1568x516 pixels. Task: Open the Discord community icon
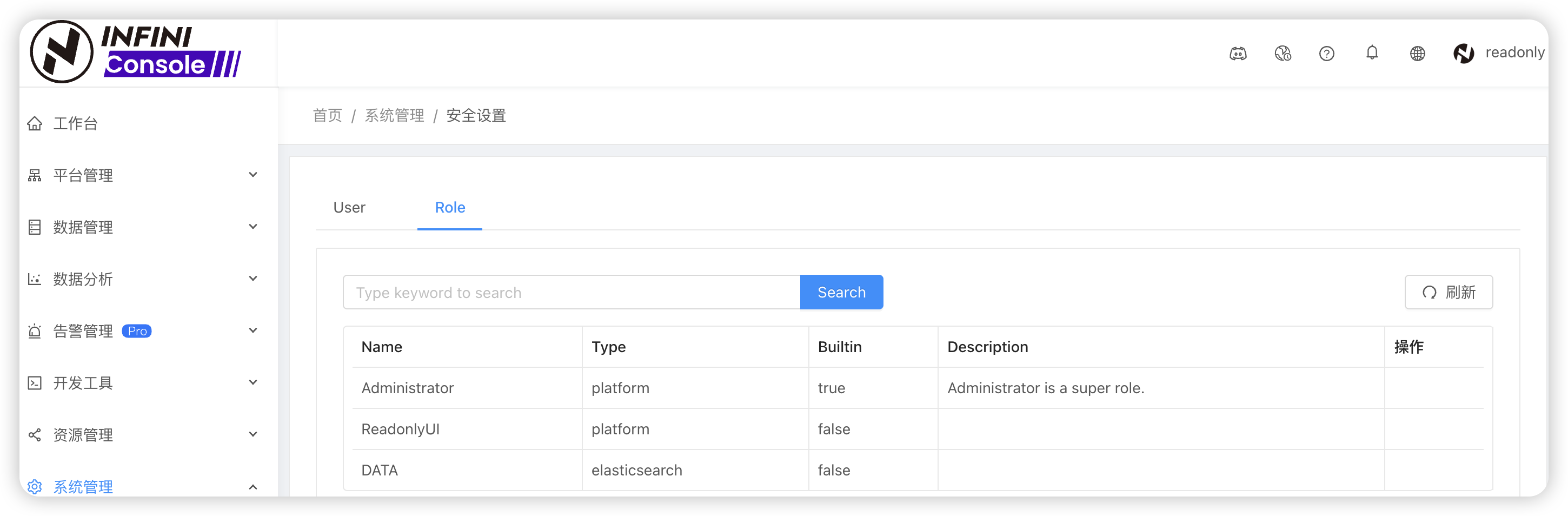[x=1239, y=54]
